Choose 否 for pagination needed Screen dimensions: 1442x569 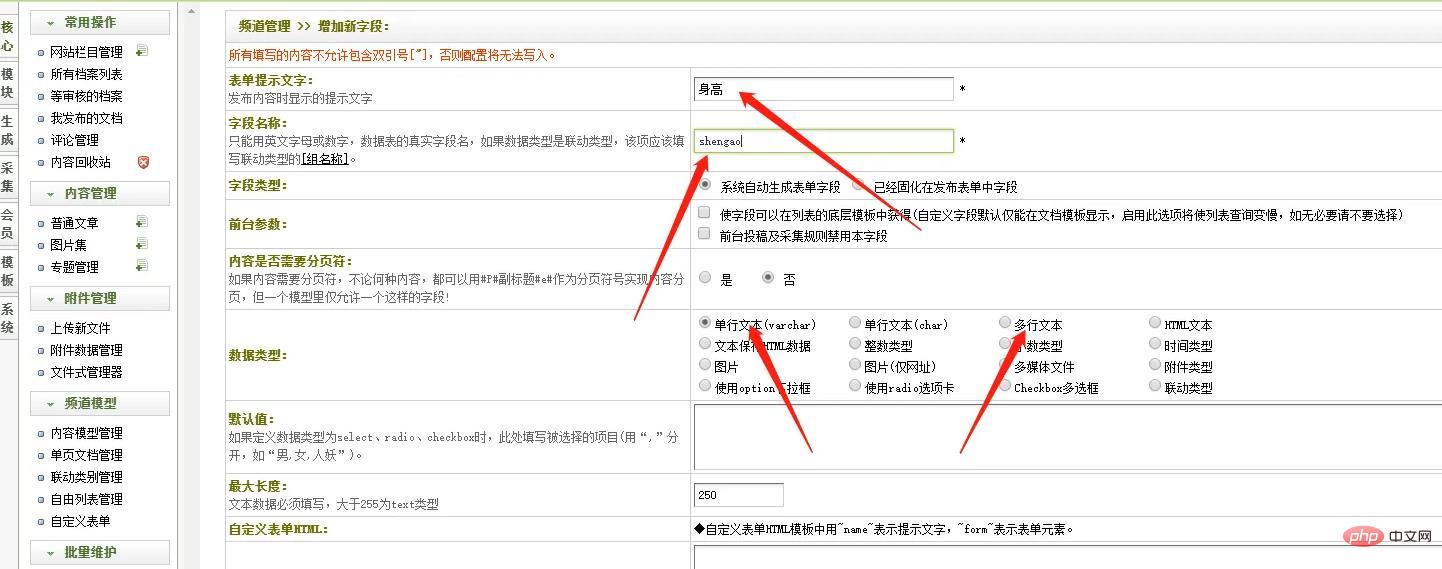tap(768, 278)
